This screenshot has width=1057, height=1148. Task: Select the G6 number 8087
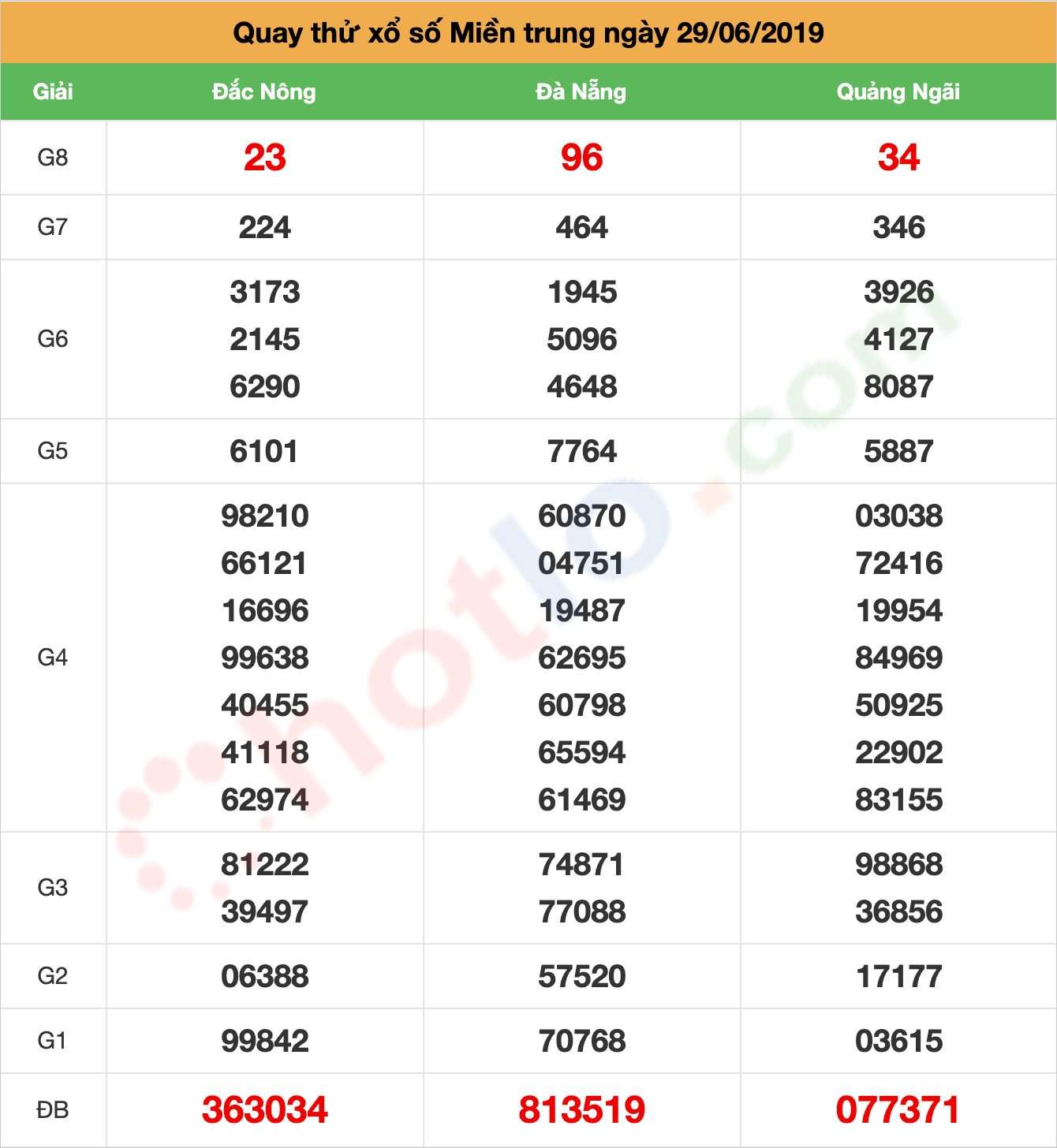point(899,387)
